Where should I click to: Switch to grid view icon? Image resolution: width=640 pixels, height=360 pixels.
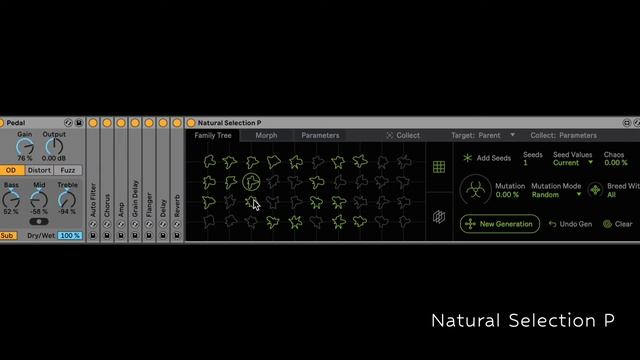439,167
